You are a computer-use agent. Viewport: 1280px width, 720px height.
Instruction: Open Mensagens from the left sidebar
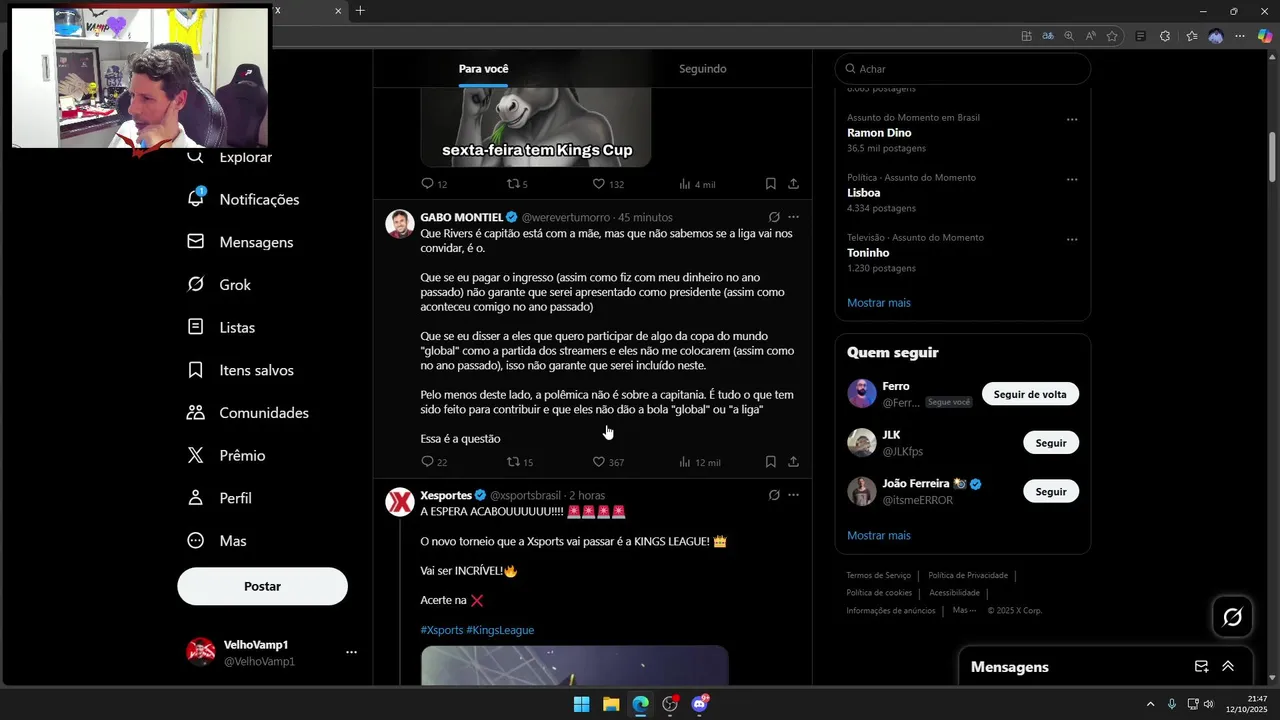click(240, 242)
